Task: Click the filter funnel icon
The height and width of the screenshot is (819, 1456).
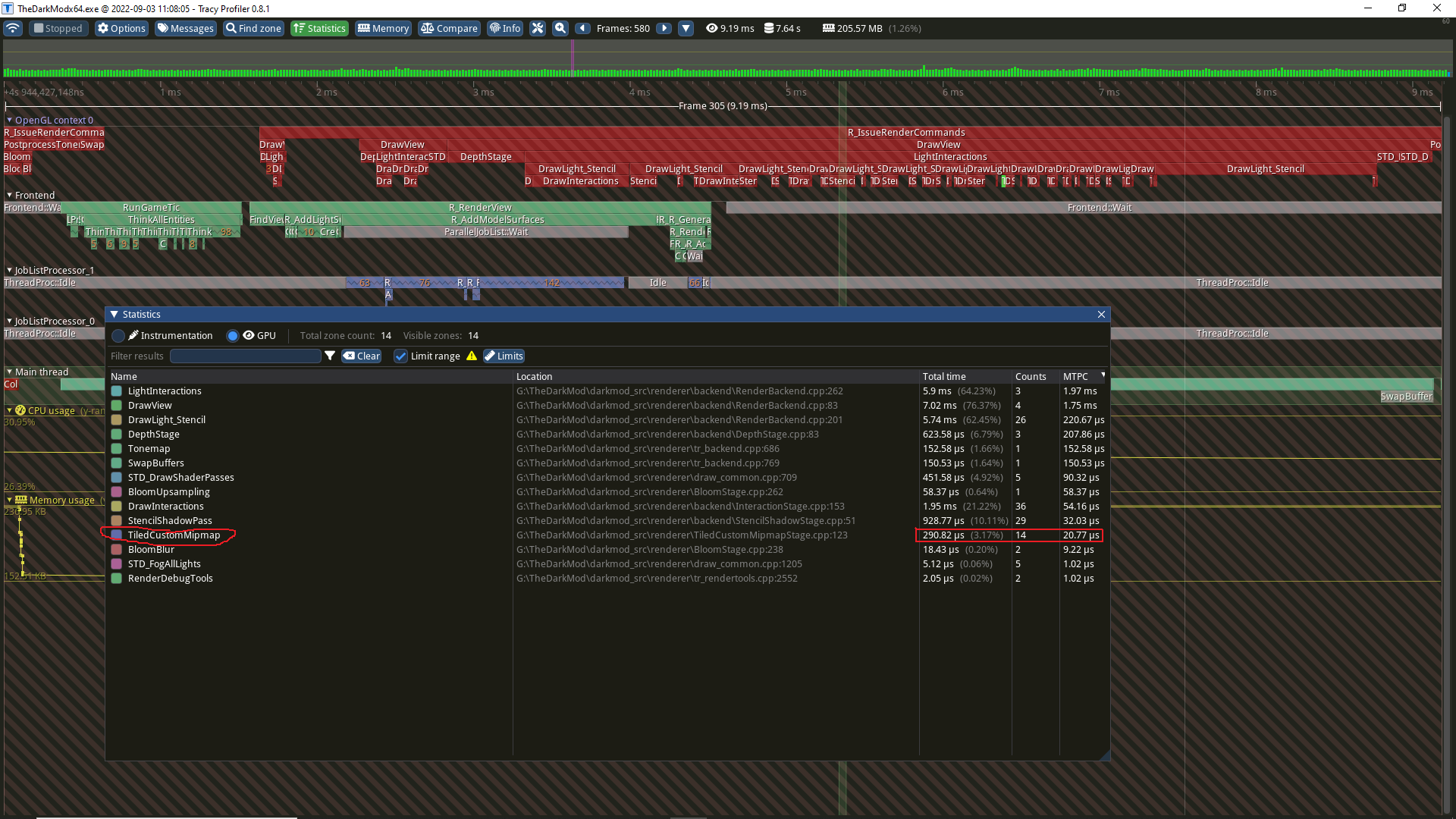Action: pyautogui.click(x=330, y=356)
